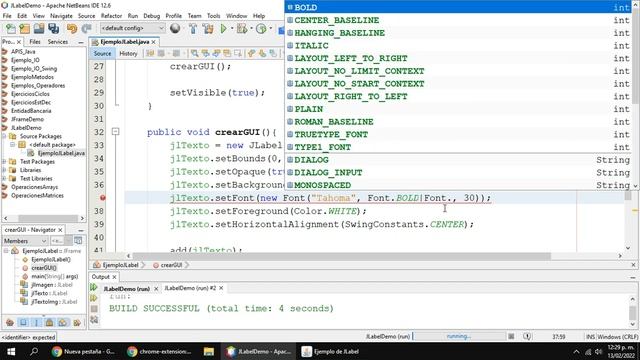The height and width of the screenshot is (360, 640).
Task: Open the Tools menu
Action: click(213, 16)
